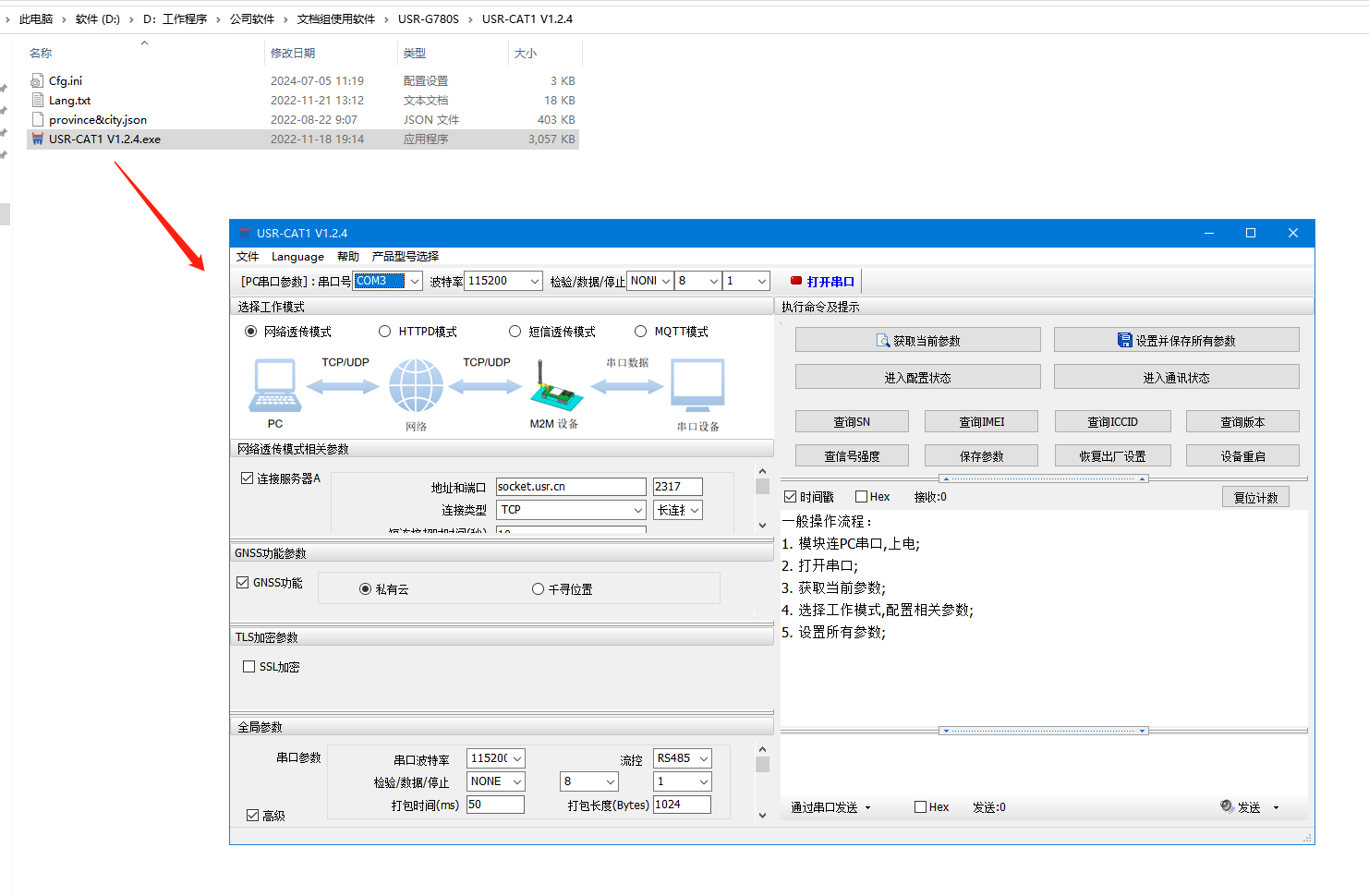Click the 查询IMEI button
Screen dimensions: 1369x896
pos(981,422)
